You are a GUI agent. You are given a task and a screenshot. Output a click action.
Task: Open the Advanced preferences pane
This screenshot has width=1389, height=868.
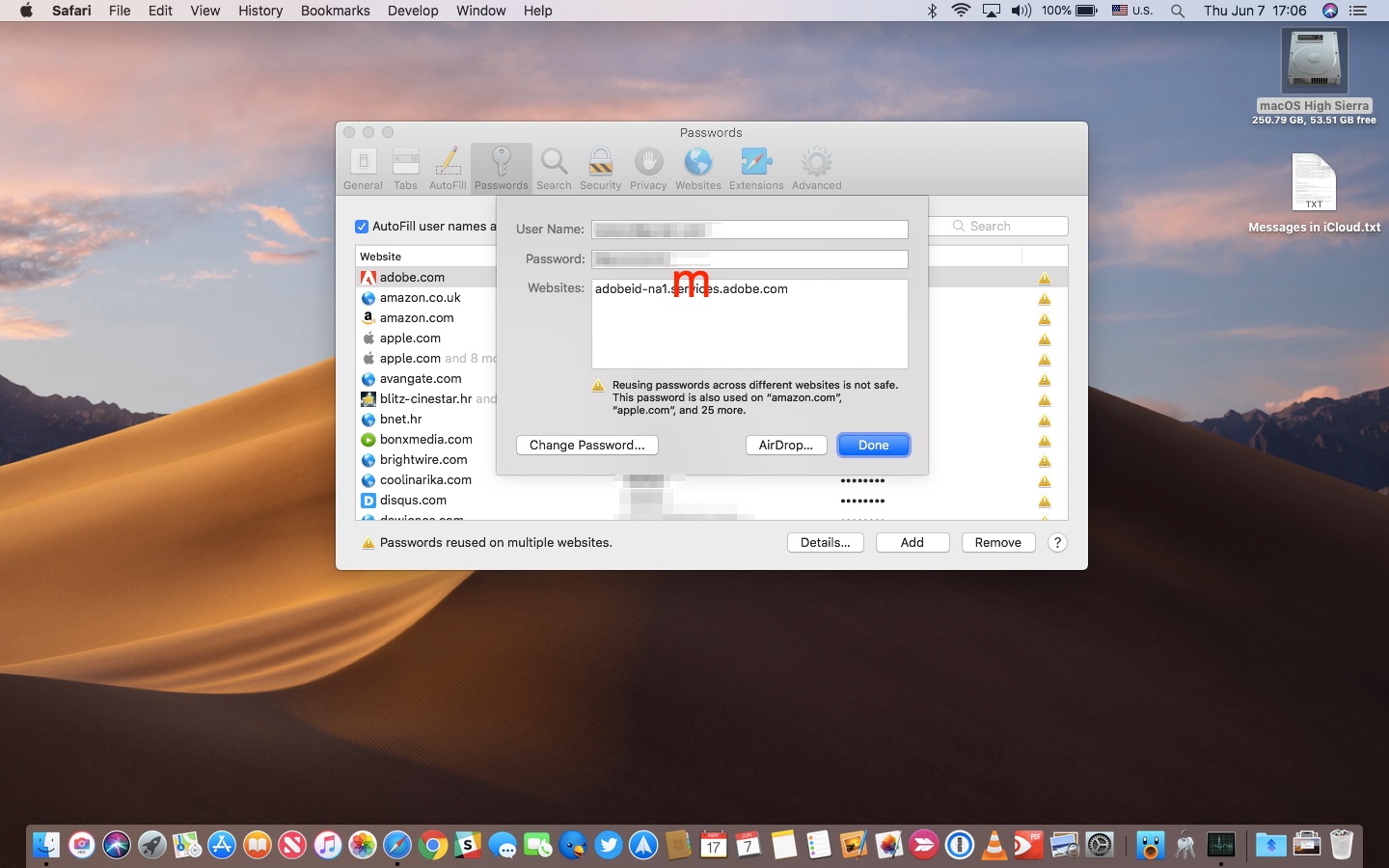pyautogui.click(x=816, y=166)
